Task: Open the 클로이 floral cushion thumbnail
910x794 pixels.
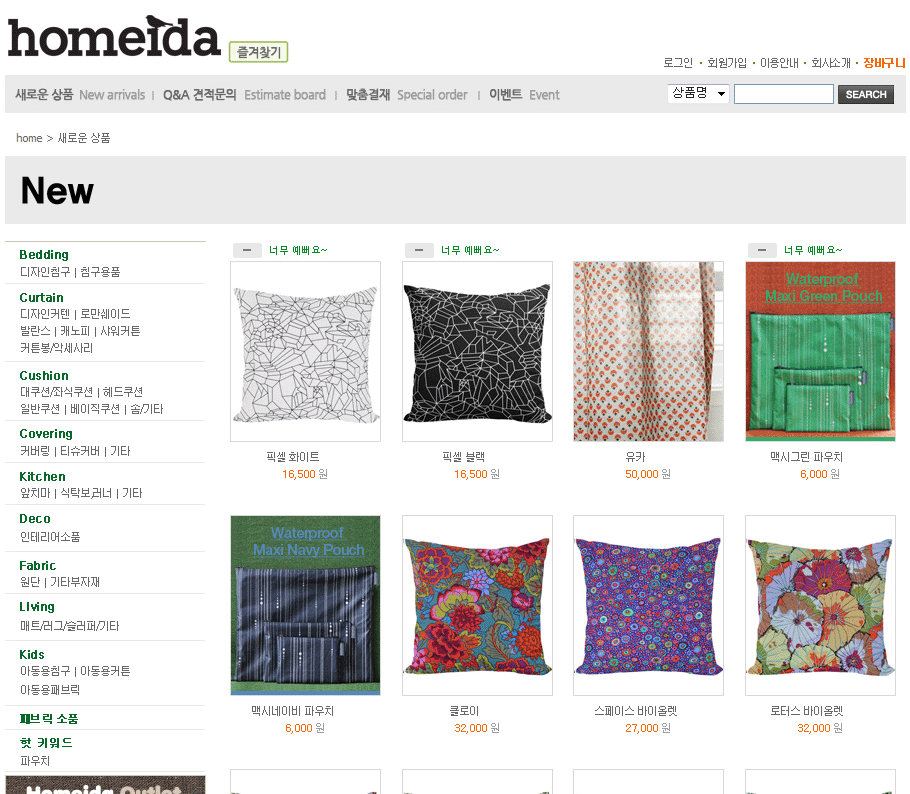Action: tap(477, 605)
